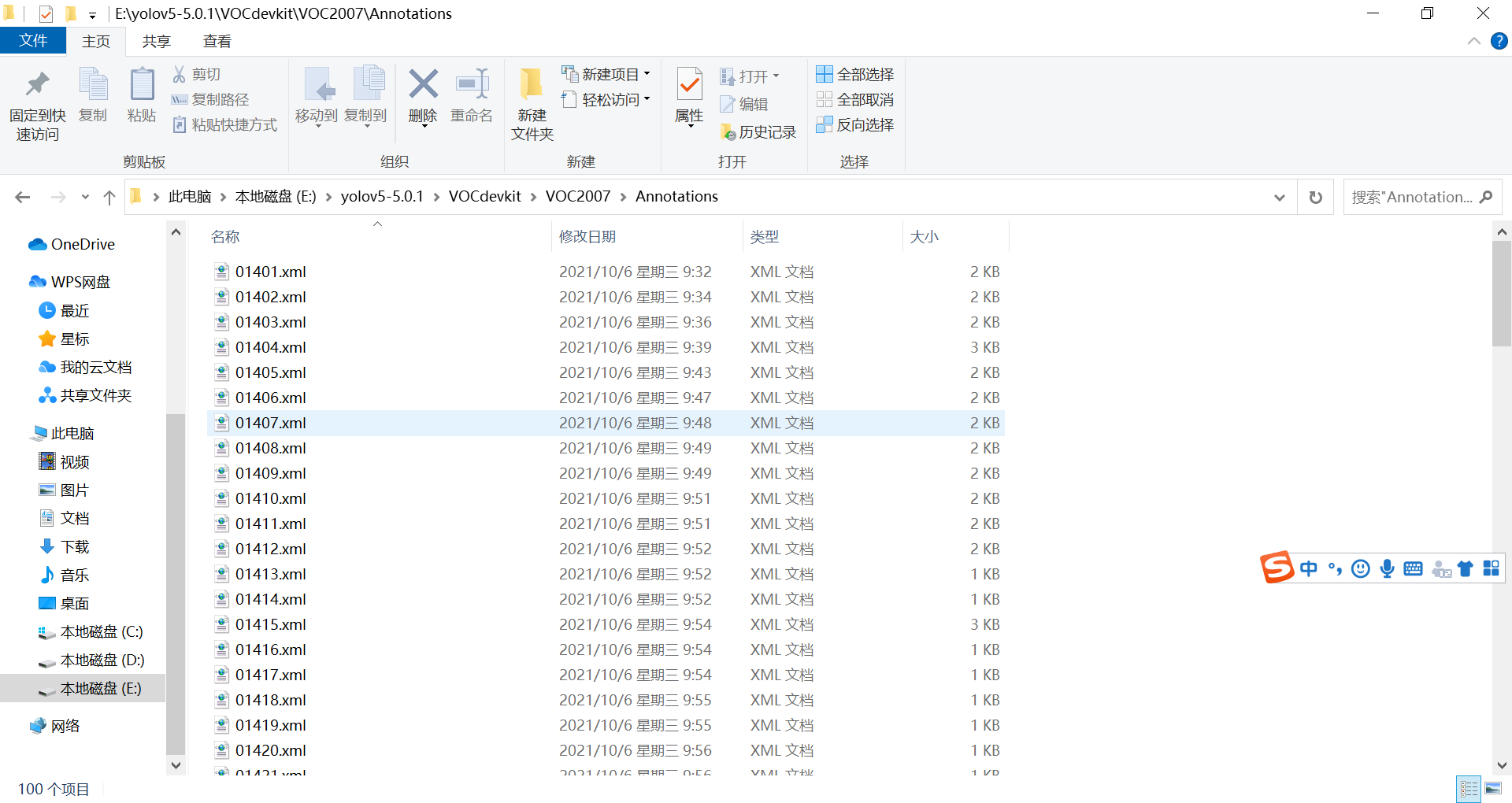Toggle Sogou punctuation mode icon

[1335, 568]
